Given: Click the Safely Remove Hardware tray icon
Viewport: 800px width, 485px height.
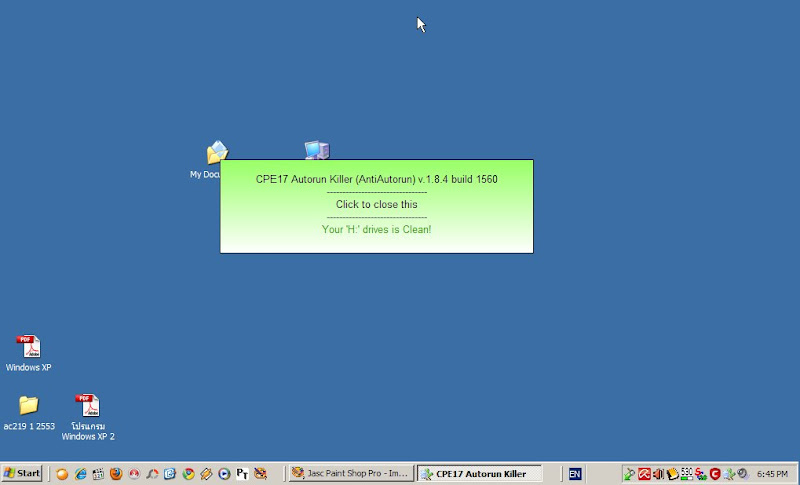Looking at the screenshot, I should tap(629, 474).
